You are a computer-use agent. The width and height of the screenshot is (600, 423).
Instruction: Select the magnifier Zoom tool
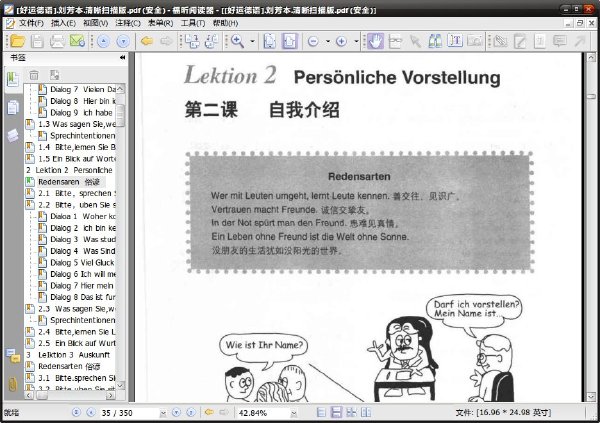click(237, 41)
